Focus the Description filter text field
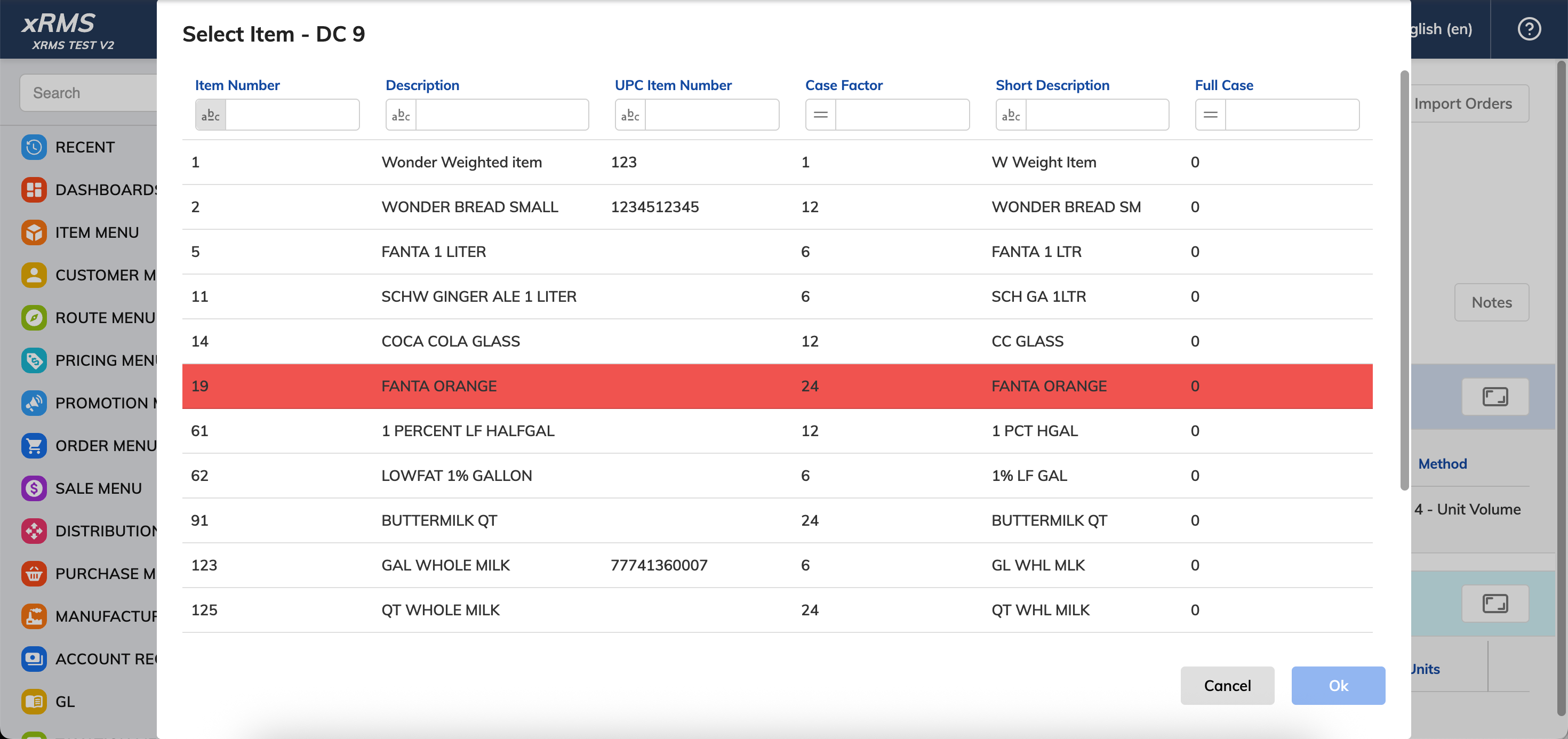The height and width of the screenshot is (739, 1568). pyautogui.click(x=501, y=115)
